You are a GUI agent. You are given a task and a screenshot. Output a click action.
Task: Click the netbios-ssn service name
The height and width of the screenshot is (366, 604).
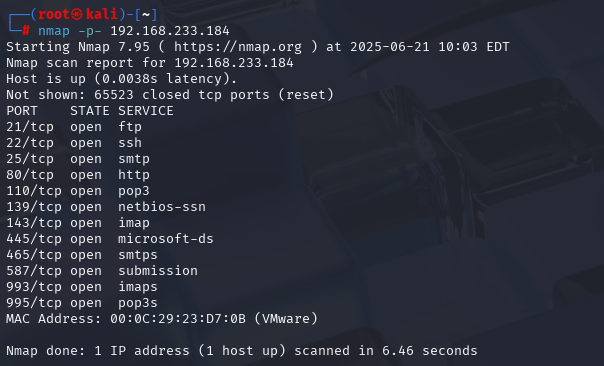pyautogui.click(x=162, y=207)
